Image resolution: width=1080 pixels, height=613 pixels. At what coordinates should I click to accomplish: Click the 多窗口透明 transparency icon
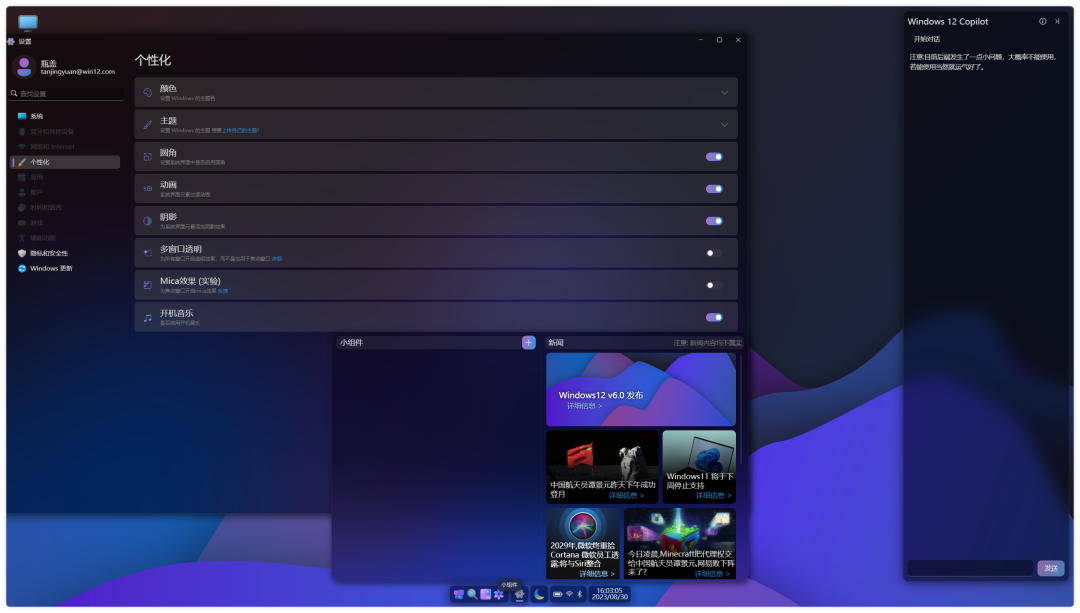pos(147,253)
